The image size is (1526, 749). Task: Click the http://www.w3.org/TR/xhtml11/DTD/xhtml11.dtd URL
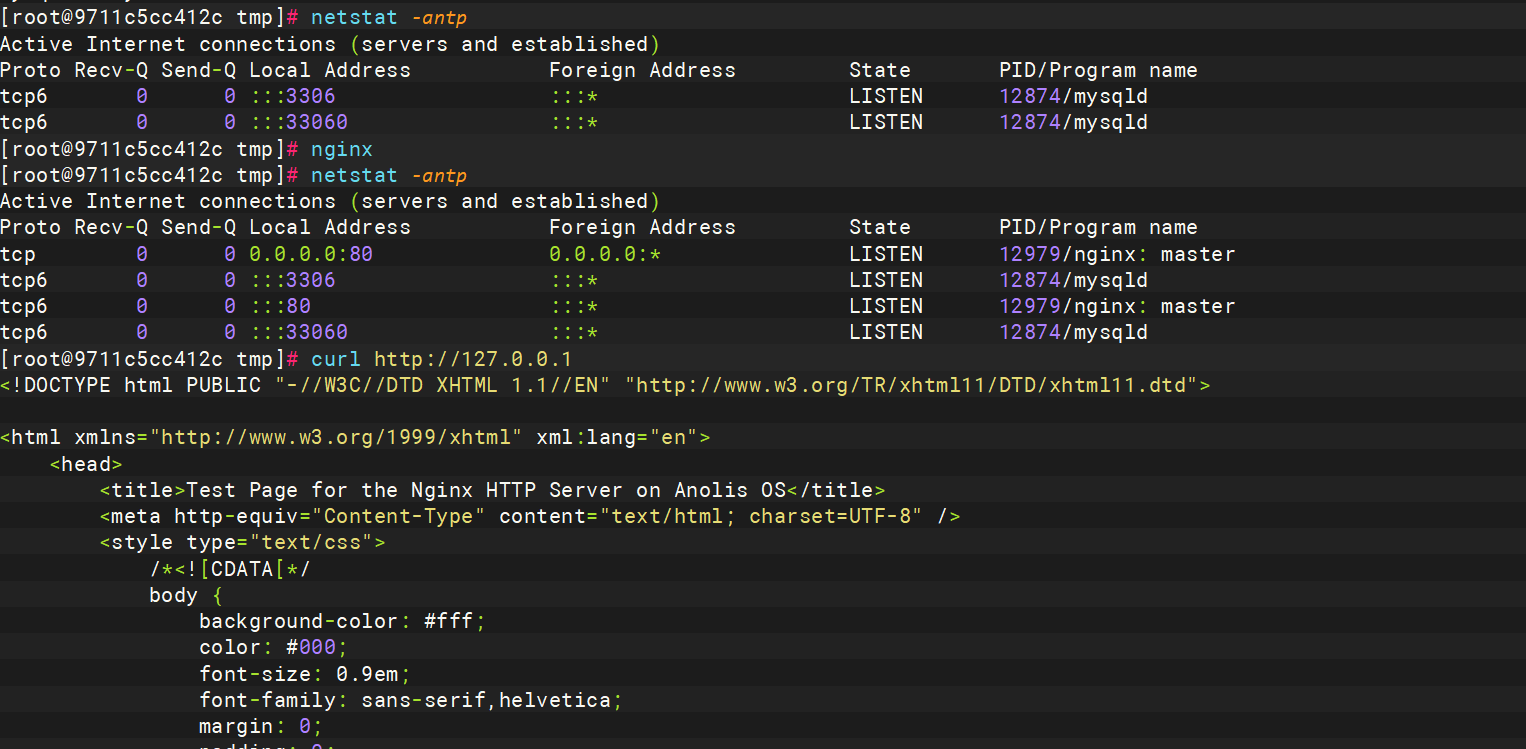click(x=917, y=385)
